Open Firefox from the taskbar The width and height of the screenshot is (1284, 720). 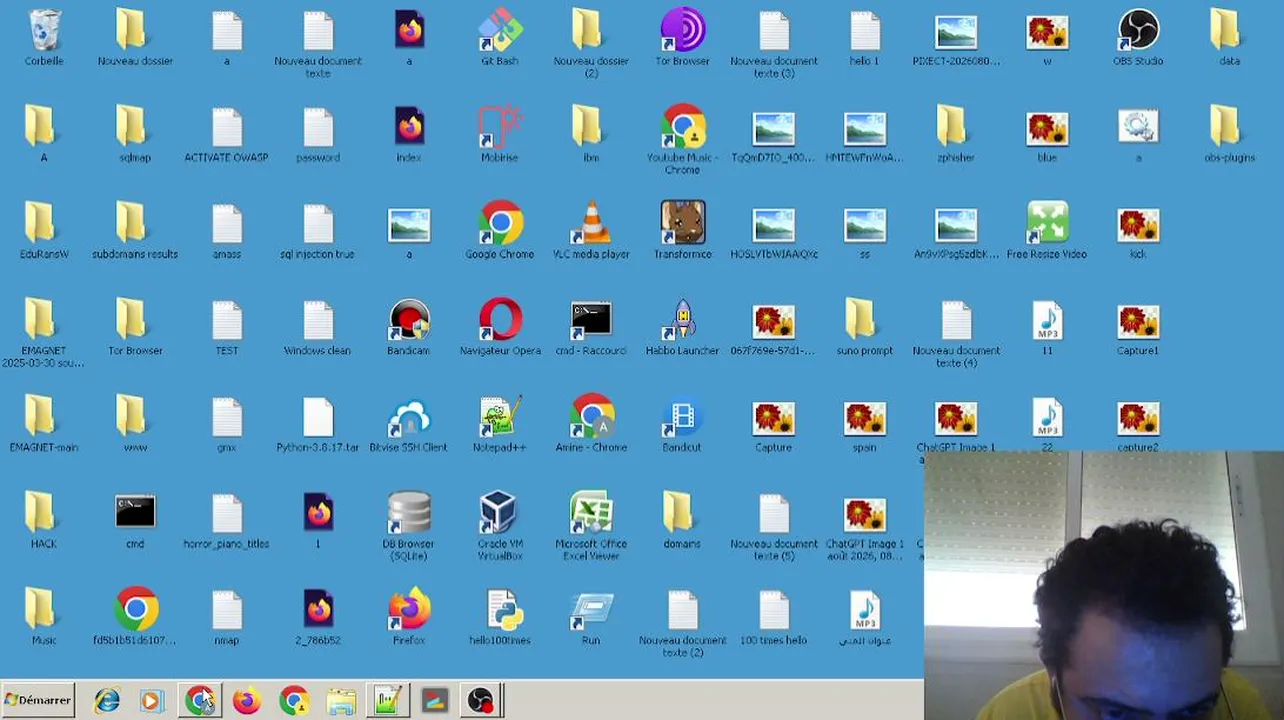pos(246,701)
